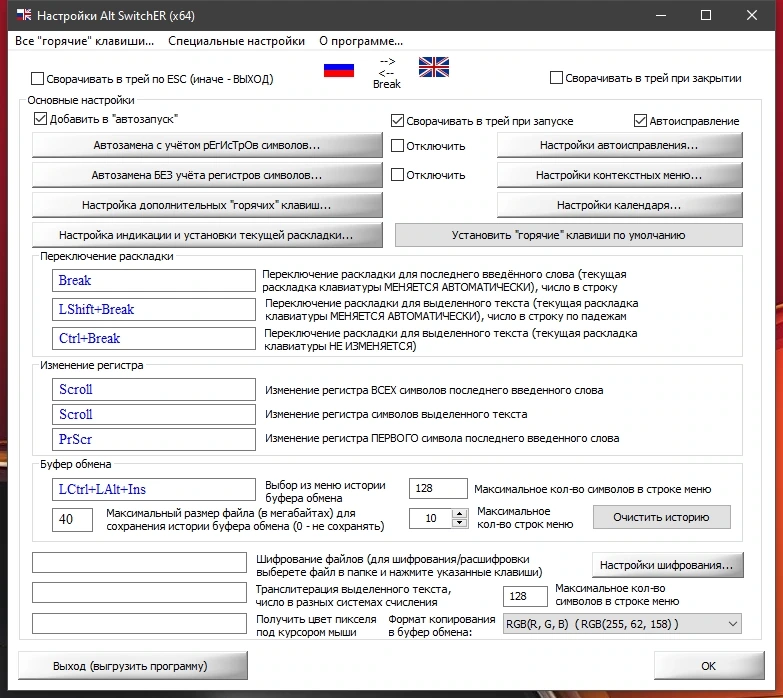Click the 'Break' hotkey field
Image resolution: width=783 pixels, height=698 pixels.
[154, 281]
